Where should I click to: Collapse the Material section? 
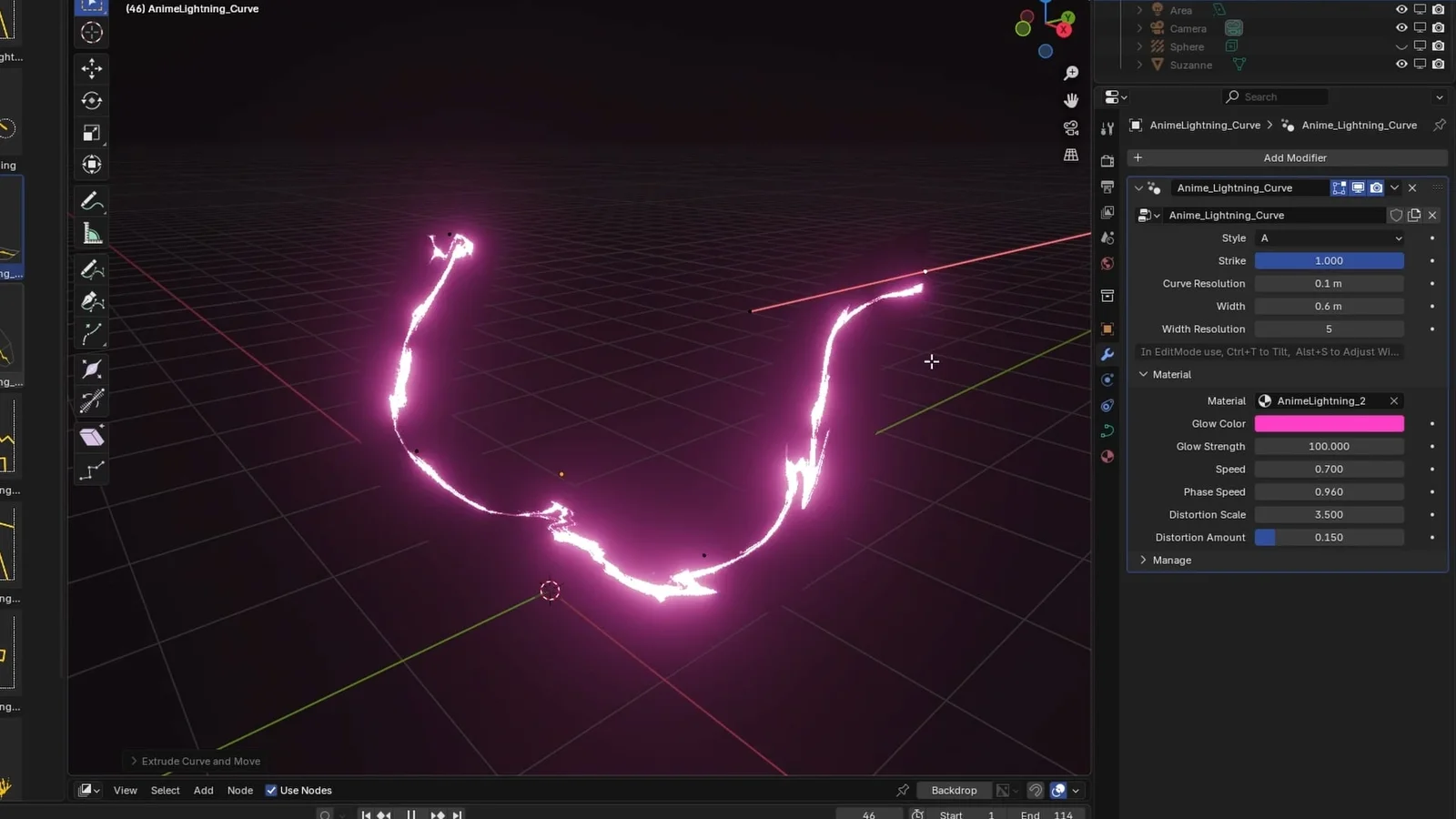click(x=1144, y=374)
